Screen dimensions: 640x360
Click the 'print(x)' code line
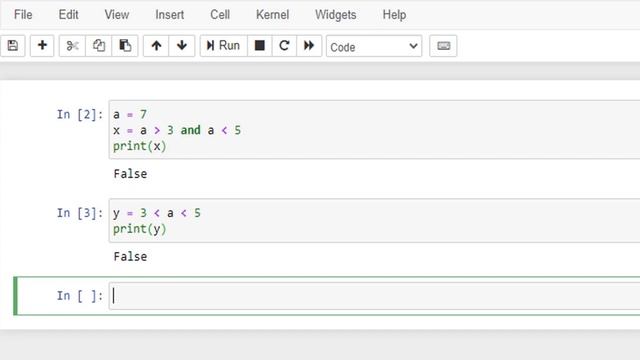point(140,146)
